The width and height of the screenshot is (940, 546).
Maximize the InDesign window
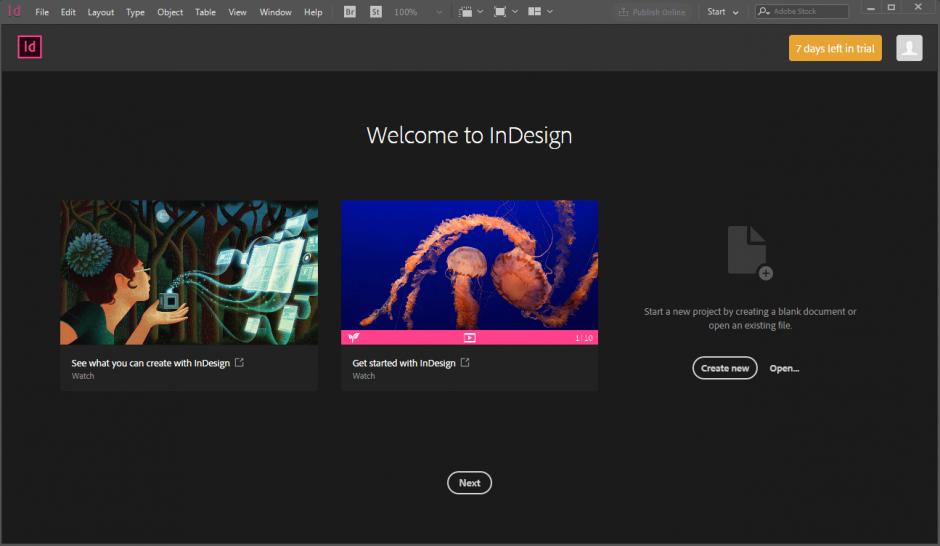891,8
